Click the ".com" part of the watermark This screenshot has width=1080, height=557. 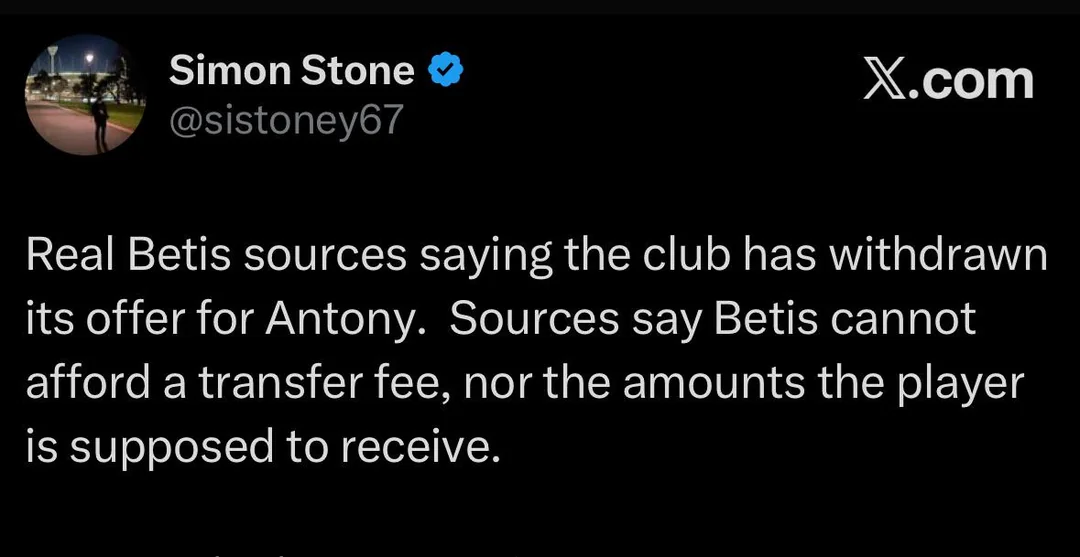[x=971, y=81]
